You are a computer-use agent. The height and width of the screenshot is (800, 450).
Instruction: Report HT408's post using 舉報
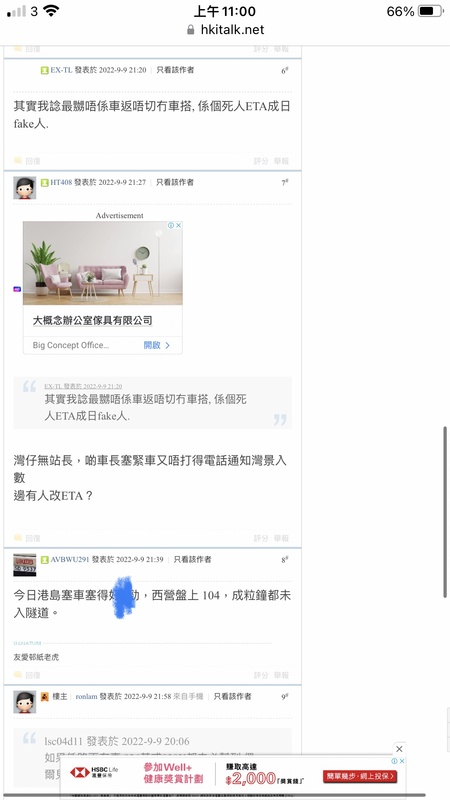click(281, 538)
